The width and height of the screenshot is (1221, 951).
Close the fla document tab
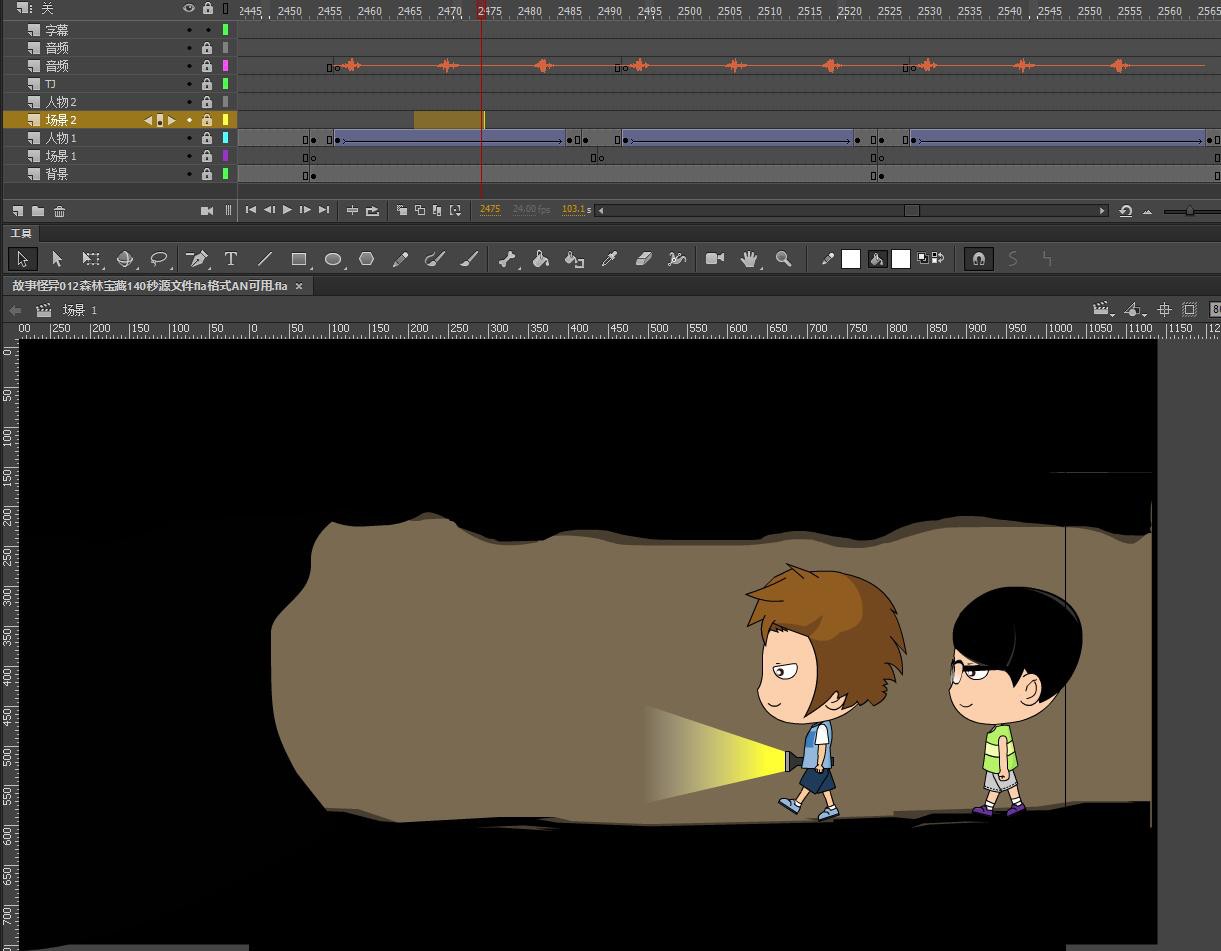point(298,286)
